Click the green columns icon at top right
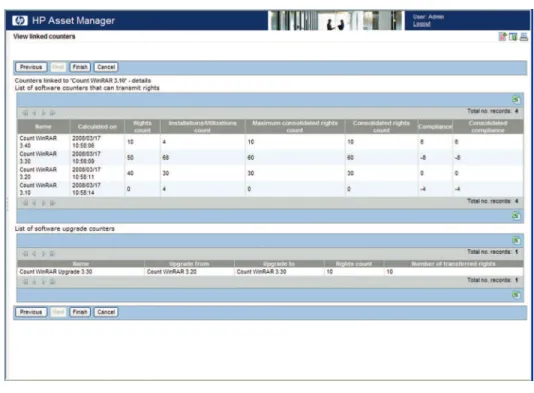 pyautogui.click(x=513, y=37)
